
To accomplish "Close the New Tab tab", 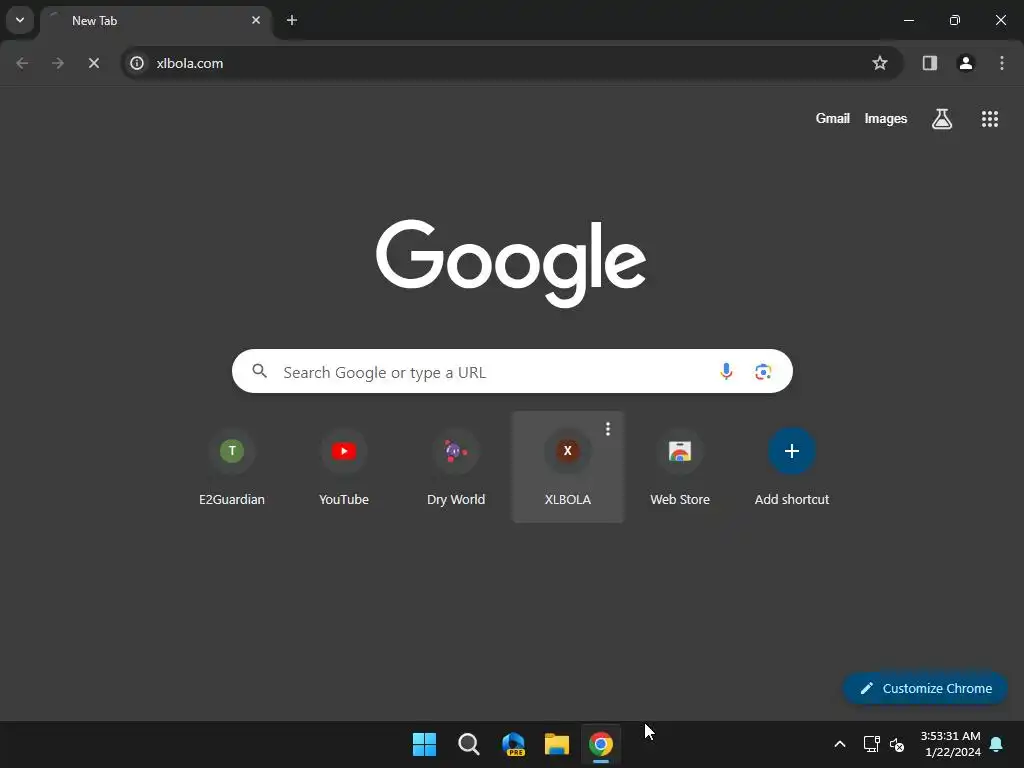I will tap(256, 20).
